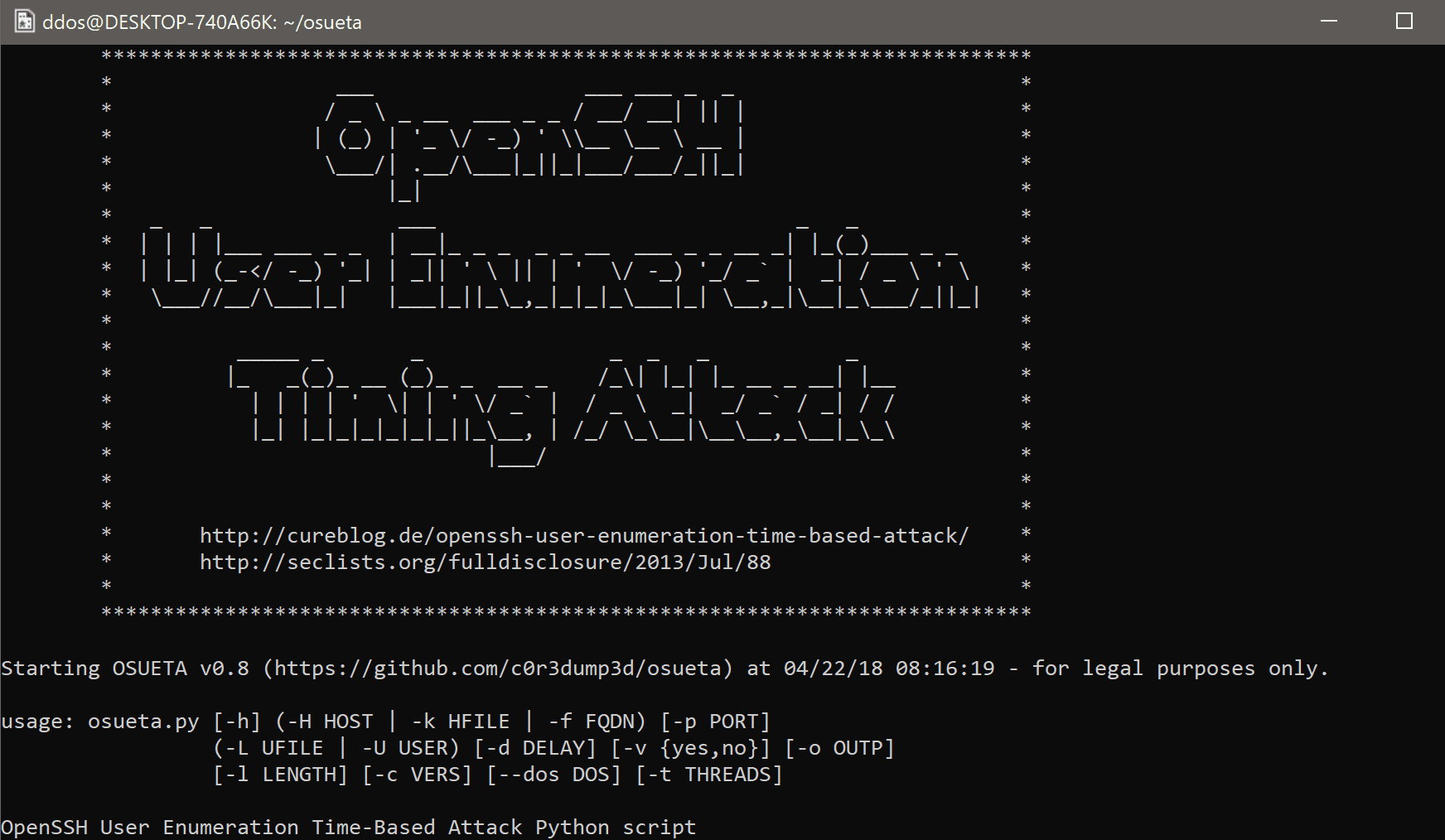
Task: Click the '[-h]' usage option
Action: coord(237,722)
